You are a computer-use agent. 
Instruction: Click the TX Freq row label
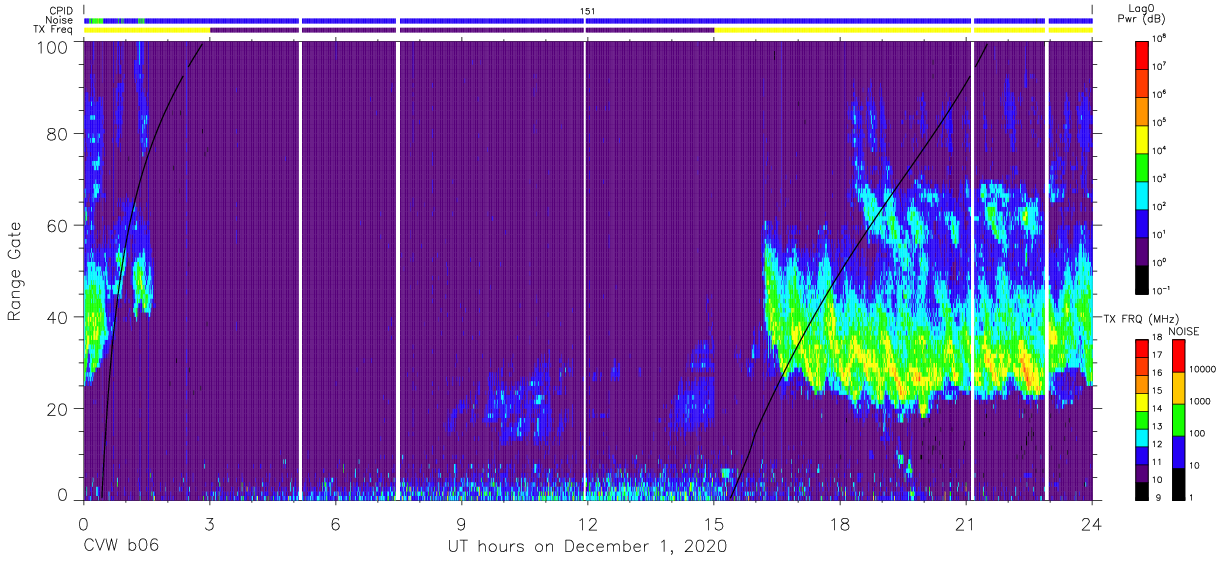[55, 30]
